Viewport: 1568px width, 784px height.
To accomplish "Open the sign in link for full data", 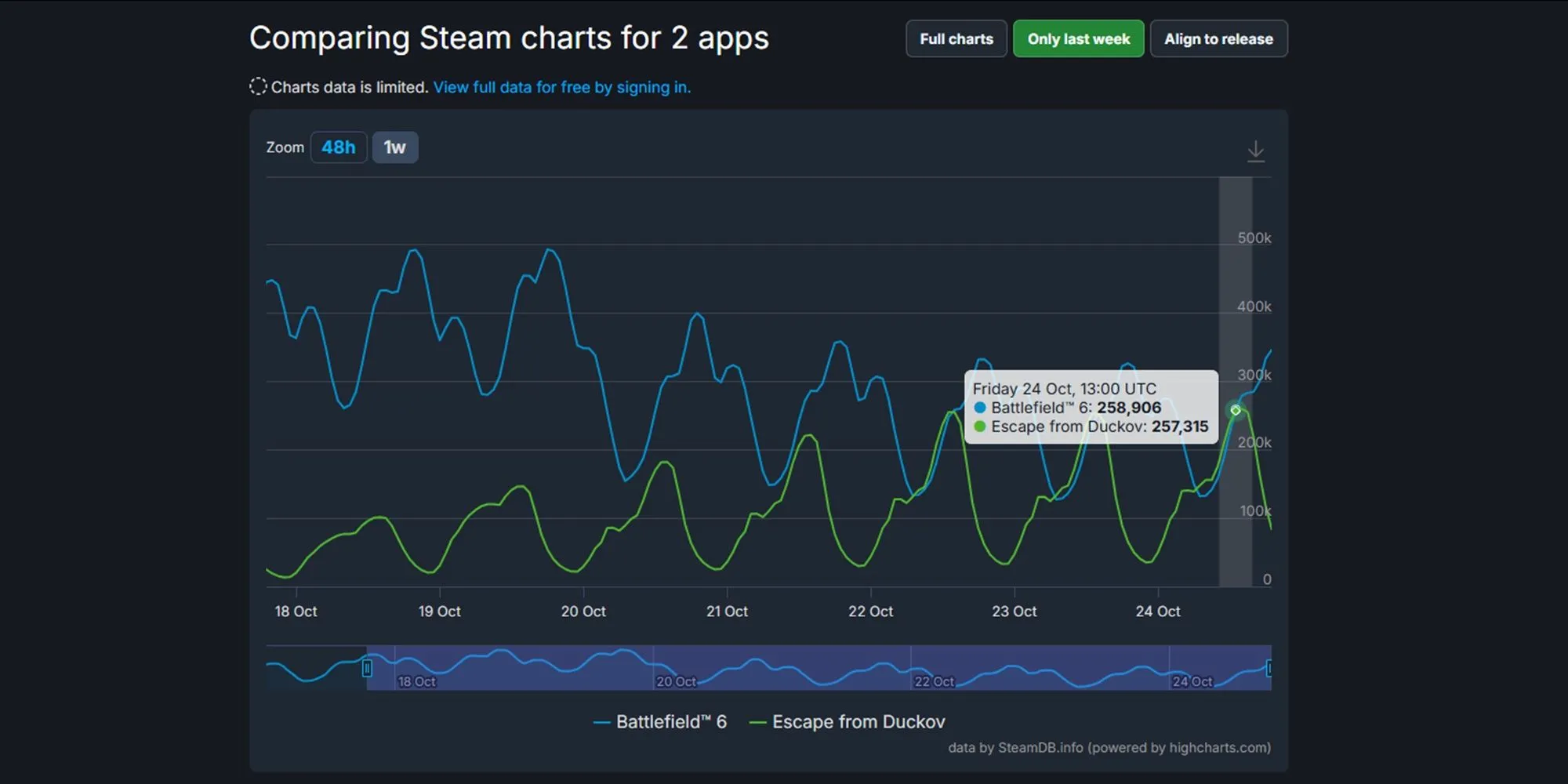I will click(x=561, y=87).
